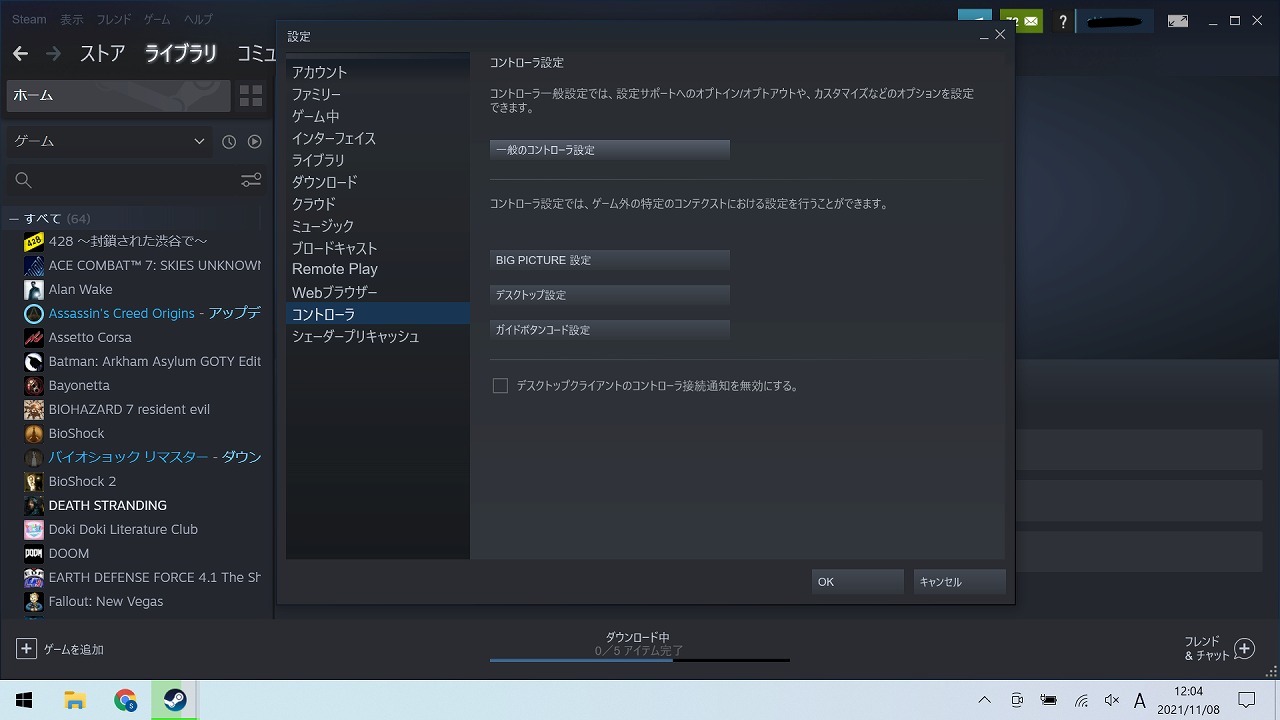
Task: Open advanced filter sliders icon in library search
Action: click(251, 180)
